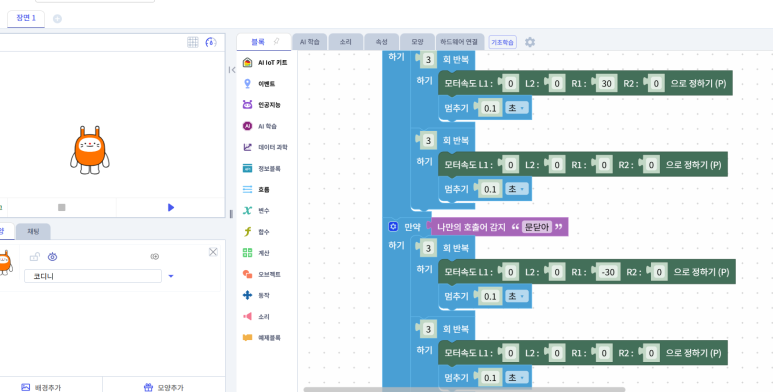773x392 pixels.
Task: Select 계산 block category
Action: click(256, 253)
